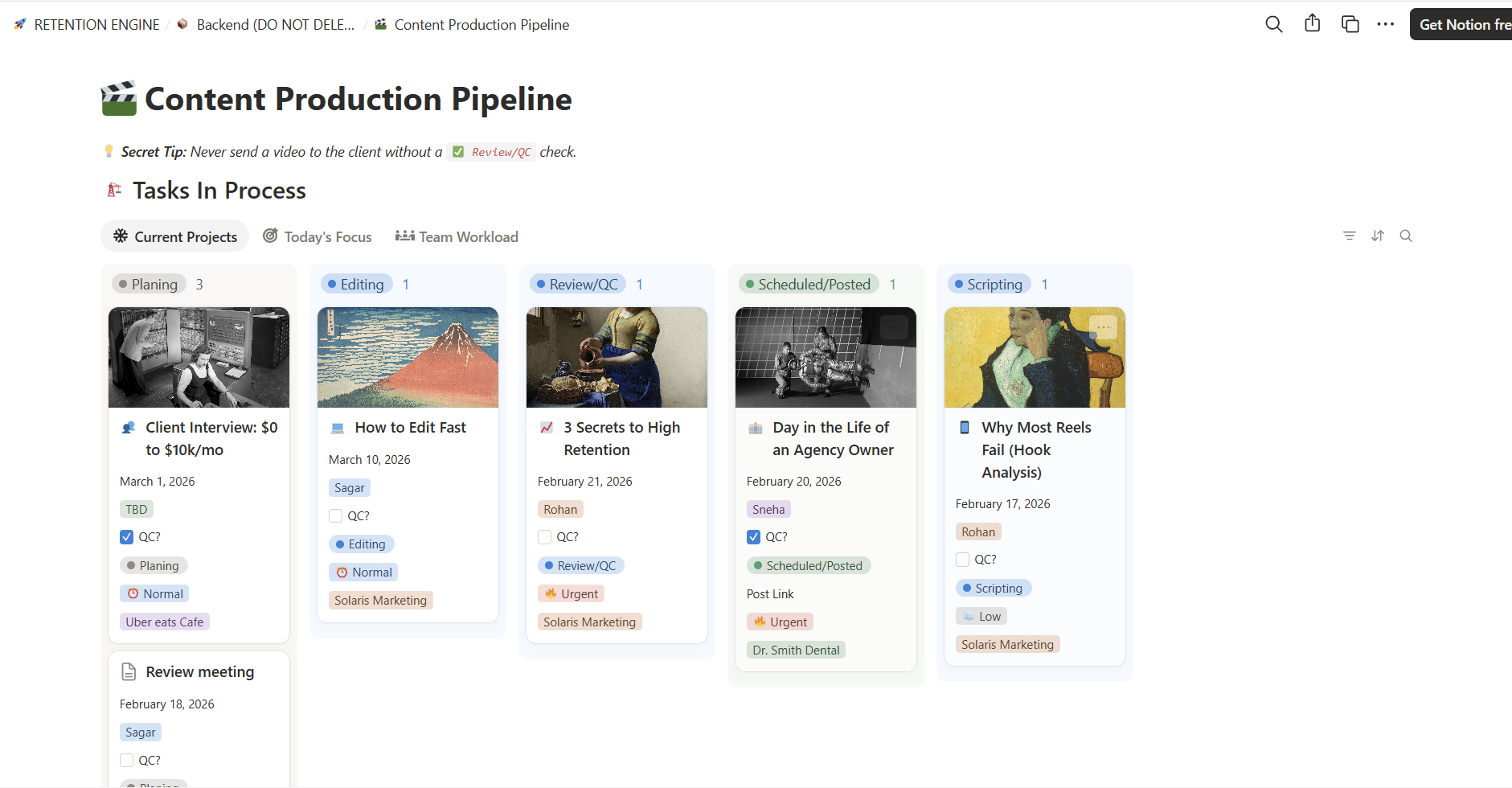Check QC on 3 Secrets to High Retention card
The image size is (1512, 788).
[545, 537]
